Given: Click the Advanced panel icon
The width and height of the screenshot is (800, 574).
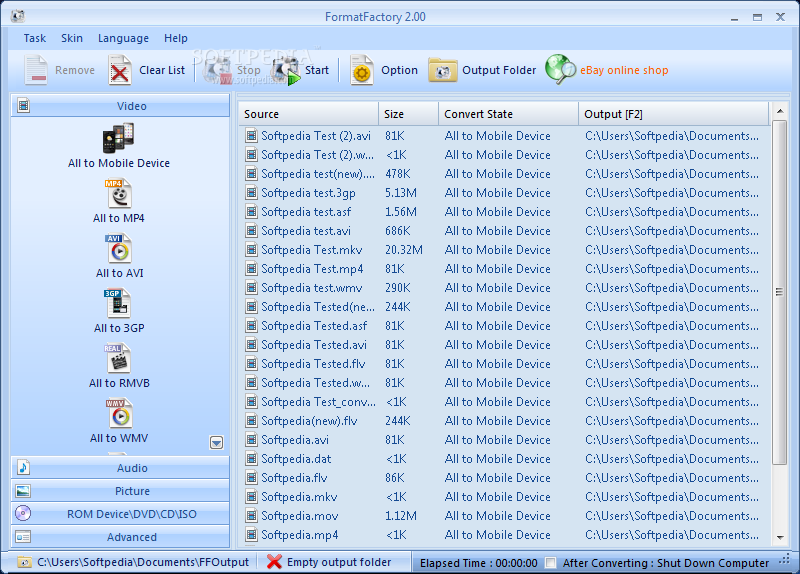Looking at the screenshot, I should click(23, 537).
